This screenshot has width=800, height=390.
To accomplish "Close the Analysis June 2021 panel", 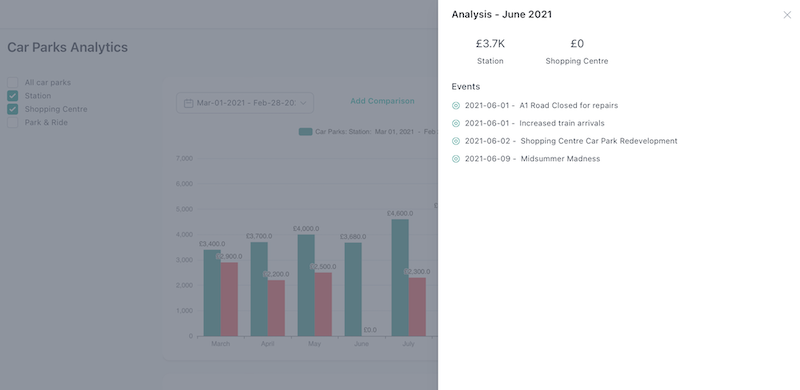I will click(x=787, y=15).
